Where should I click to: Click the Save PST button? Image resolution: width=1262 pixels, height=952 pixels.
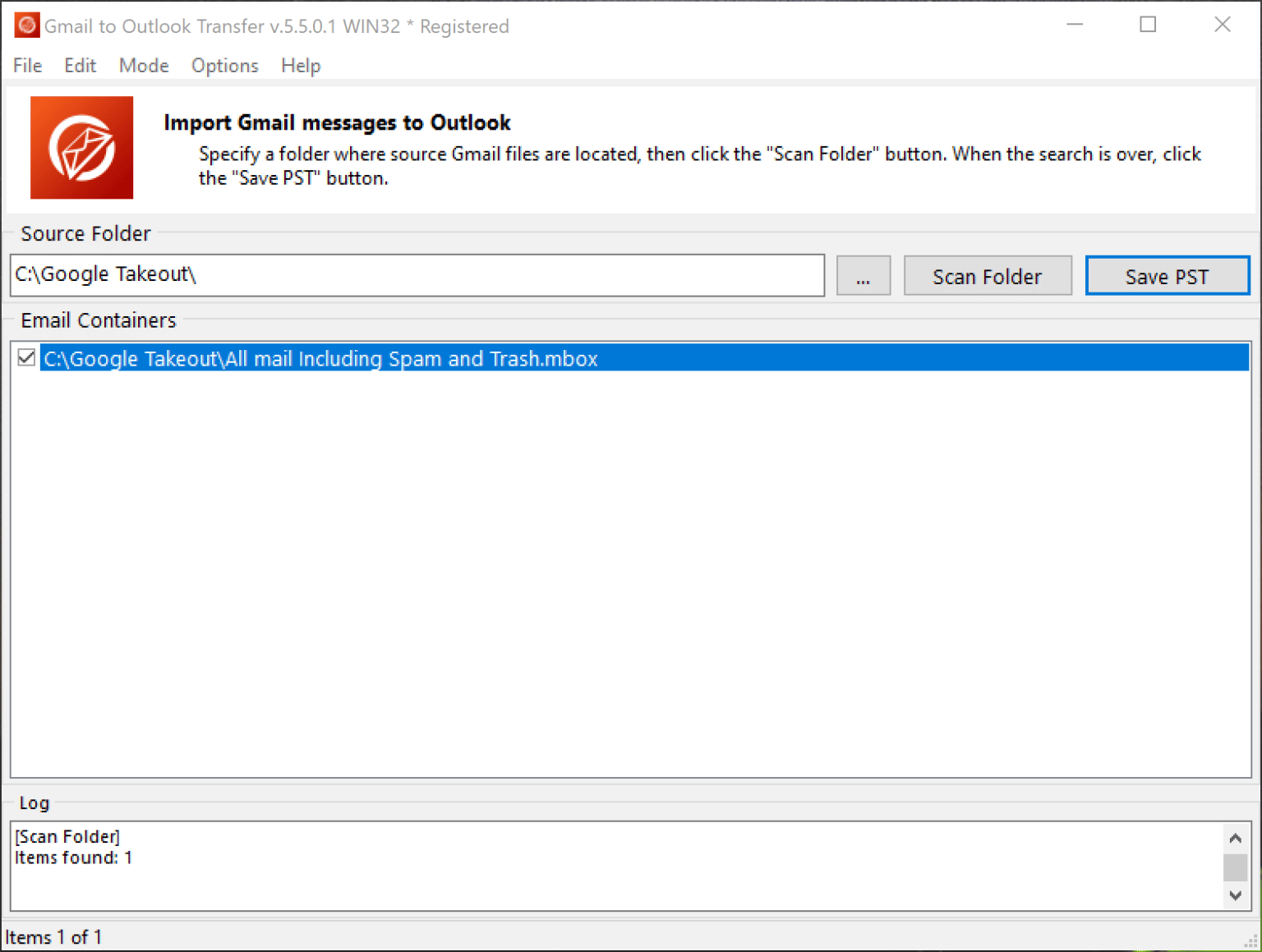1167,276
